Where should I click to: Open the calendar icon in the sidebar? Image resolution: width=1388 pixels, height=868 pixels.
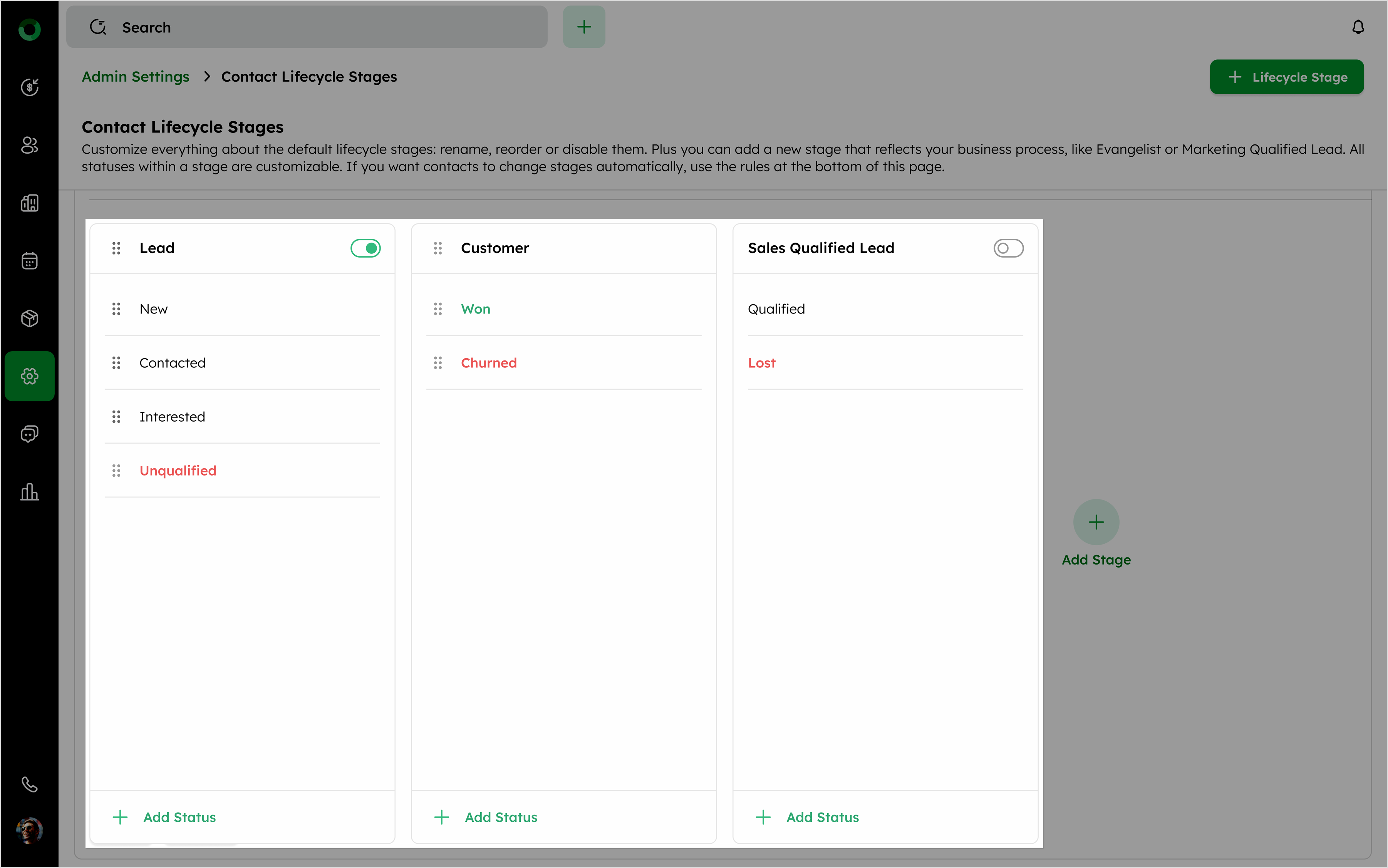click(x=29, y=261)
